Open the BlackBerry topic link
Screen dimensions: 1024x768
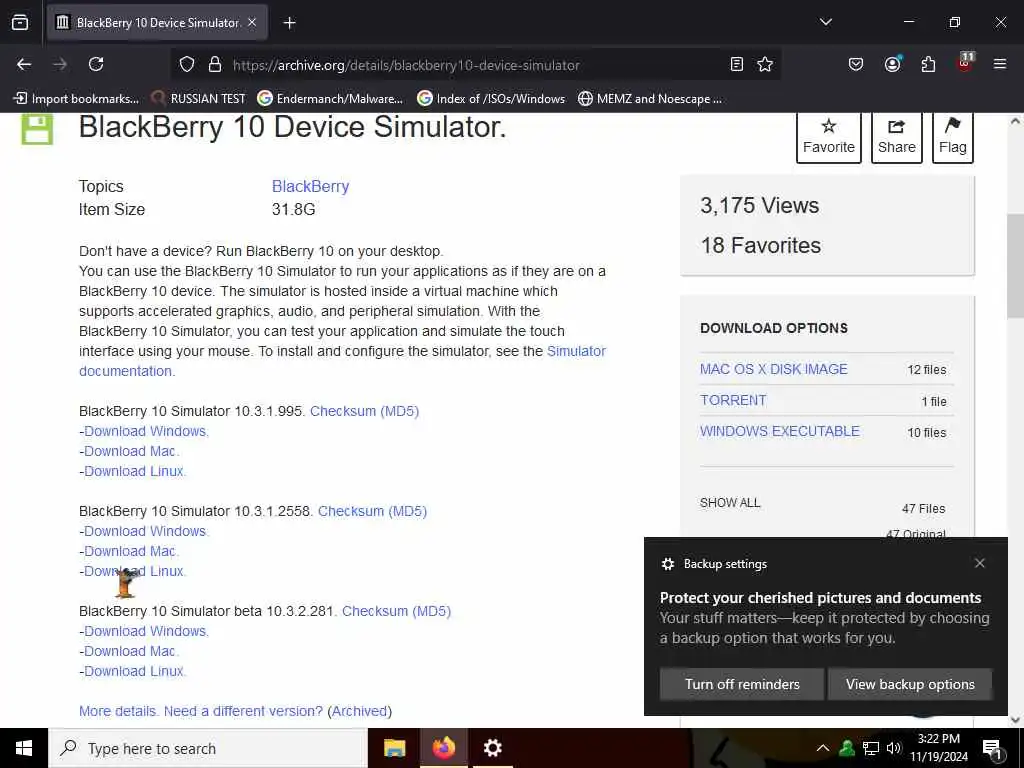310,186
